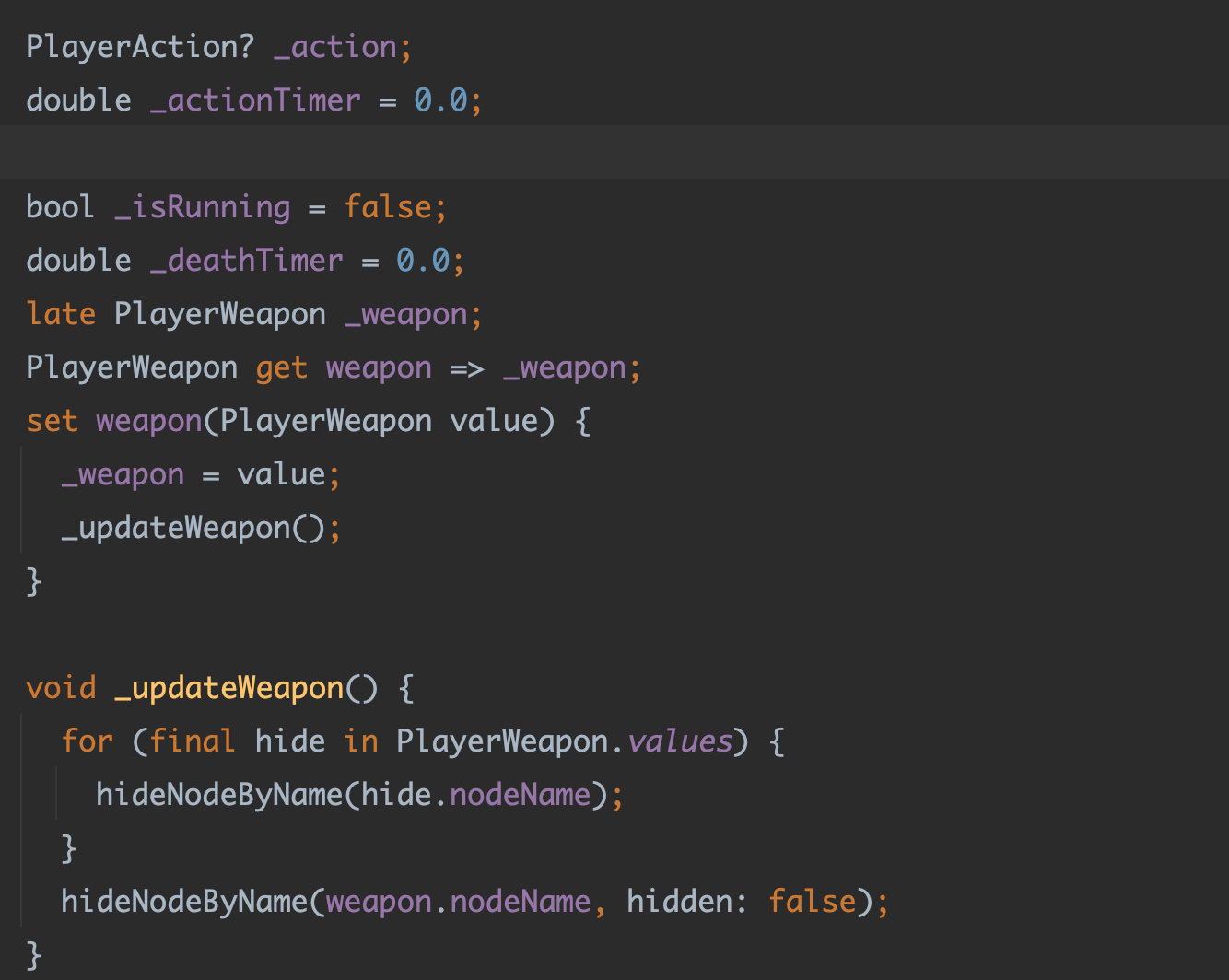The height and width of the screenshot is (980, 1229).
Task: Click values in PlayerWeapon.values
Action: click(x=680, y=741)
